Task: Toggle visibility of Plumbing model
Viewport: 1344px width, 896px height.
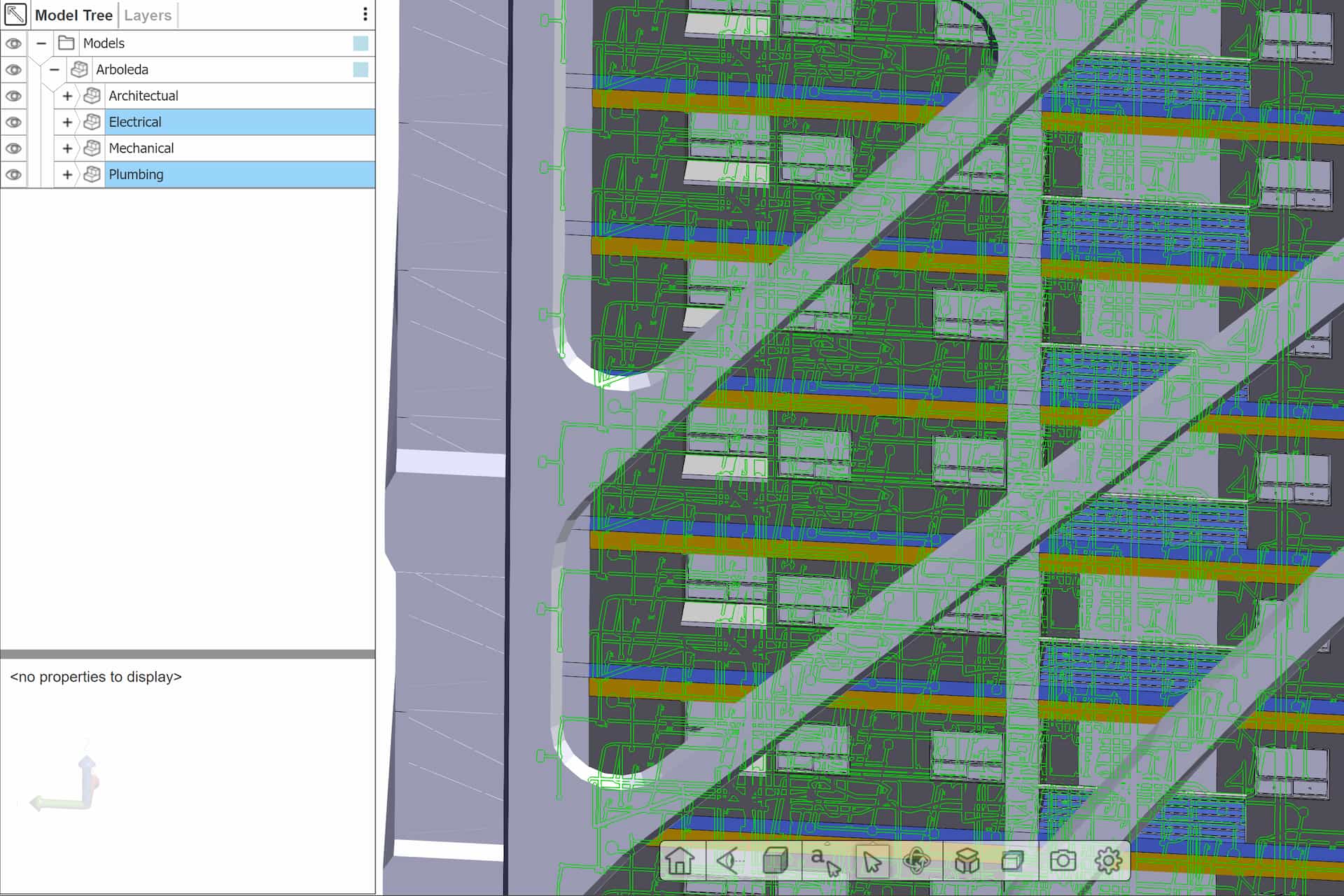Action: (x=13, y=174)
